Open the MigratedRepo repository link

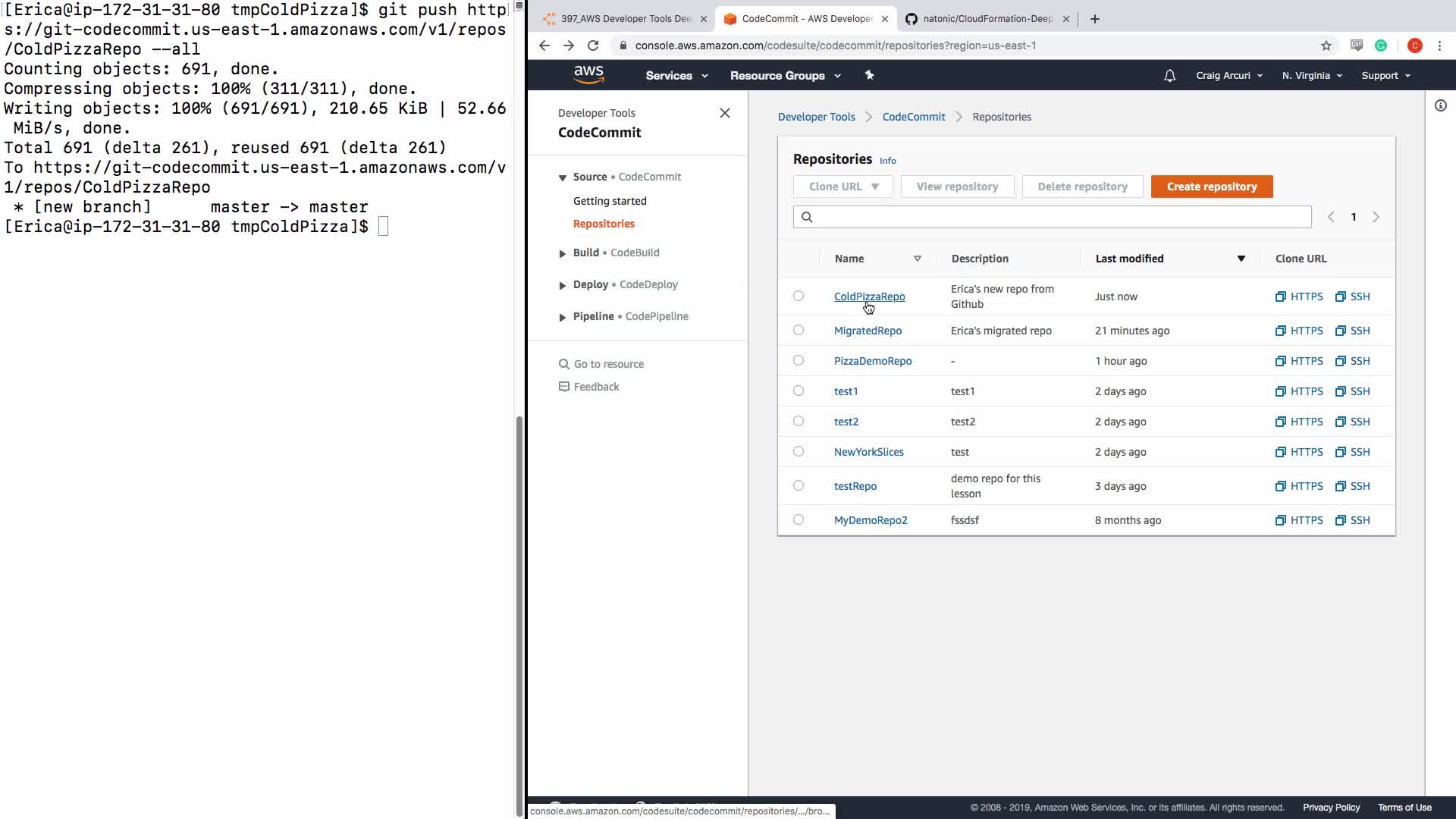(868, 331)
